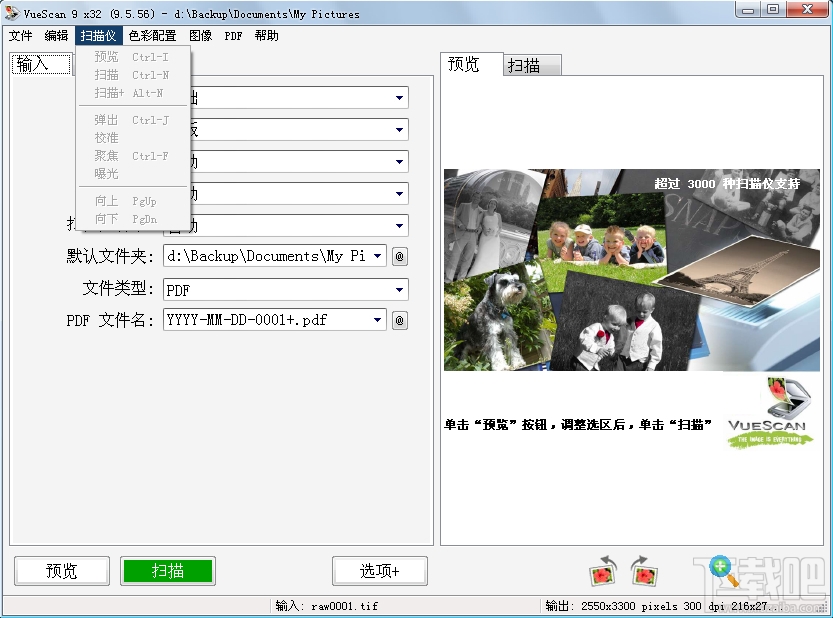Click the rotate counterclockwise image icon
Viewport: 833px width, 618px height.
click(x=603, y=572)
